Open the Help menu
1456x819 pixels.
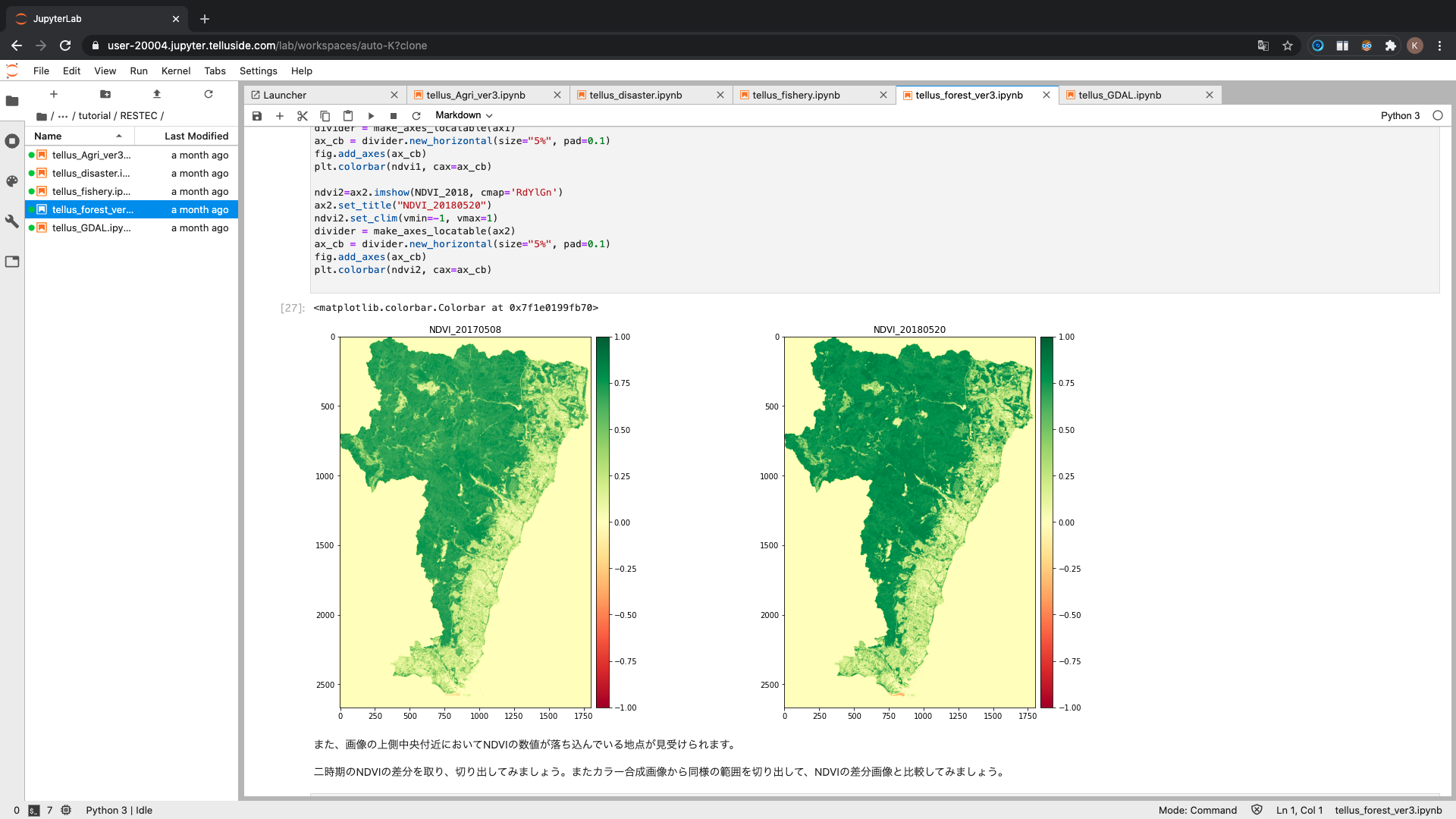(x=302, y=71)
